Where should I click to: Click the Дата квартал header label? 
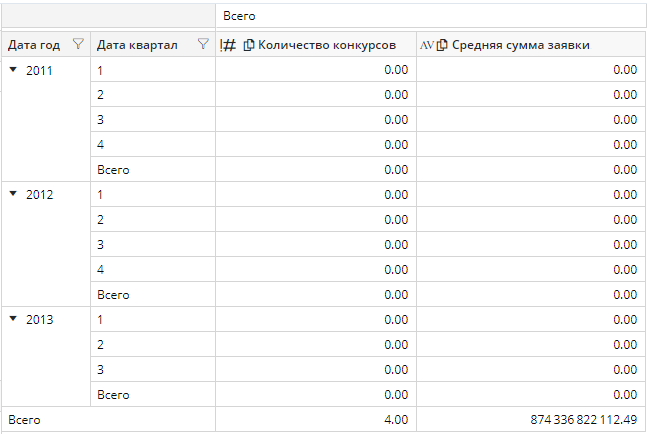pyautogui.click(x=139, y=45)
